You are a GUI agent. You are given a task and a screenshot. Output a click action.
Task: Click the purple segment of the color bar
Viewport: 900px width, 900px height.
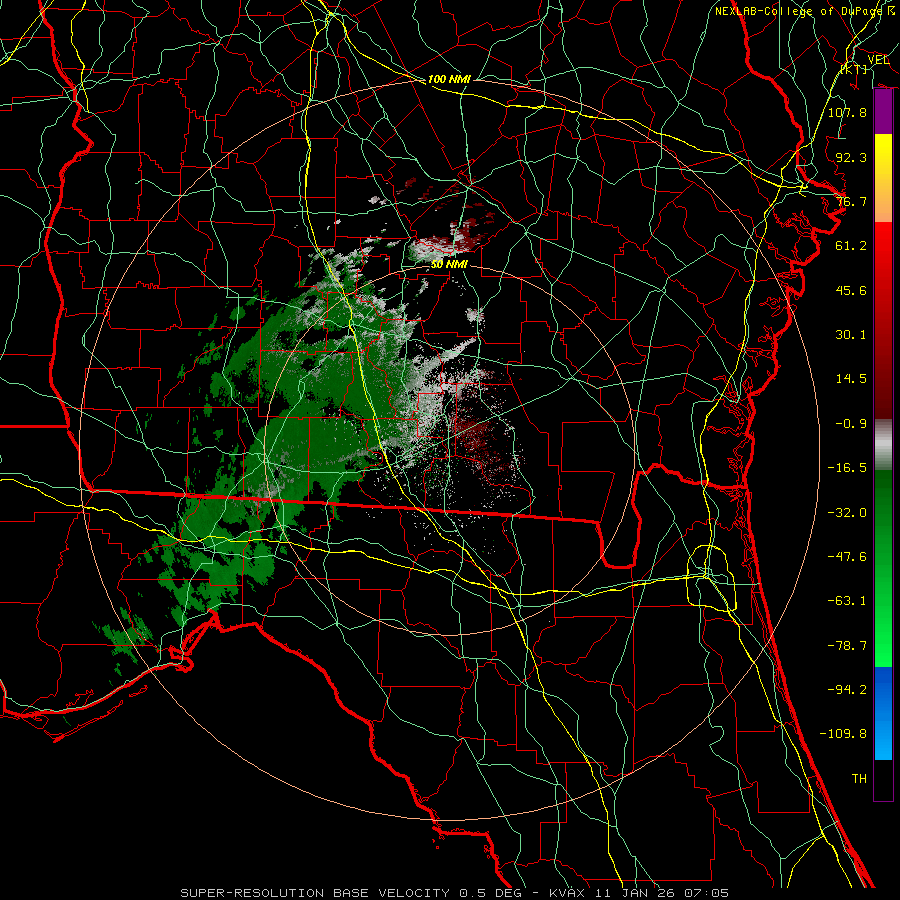(883, 112)
